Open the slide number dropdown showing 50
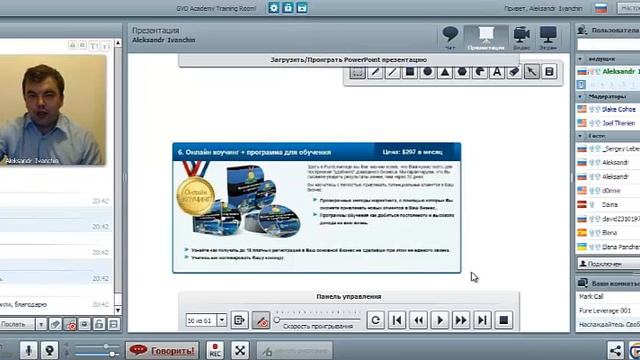The height and width of the screenshot is (360, 640). pyautogui.click(x=222, y=320)
